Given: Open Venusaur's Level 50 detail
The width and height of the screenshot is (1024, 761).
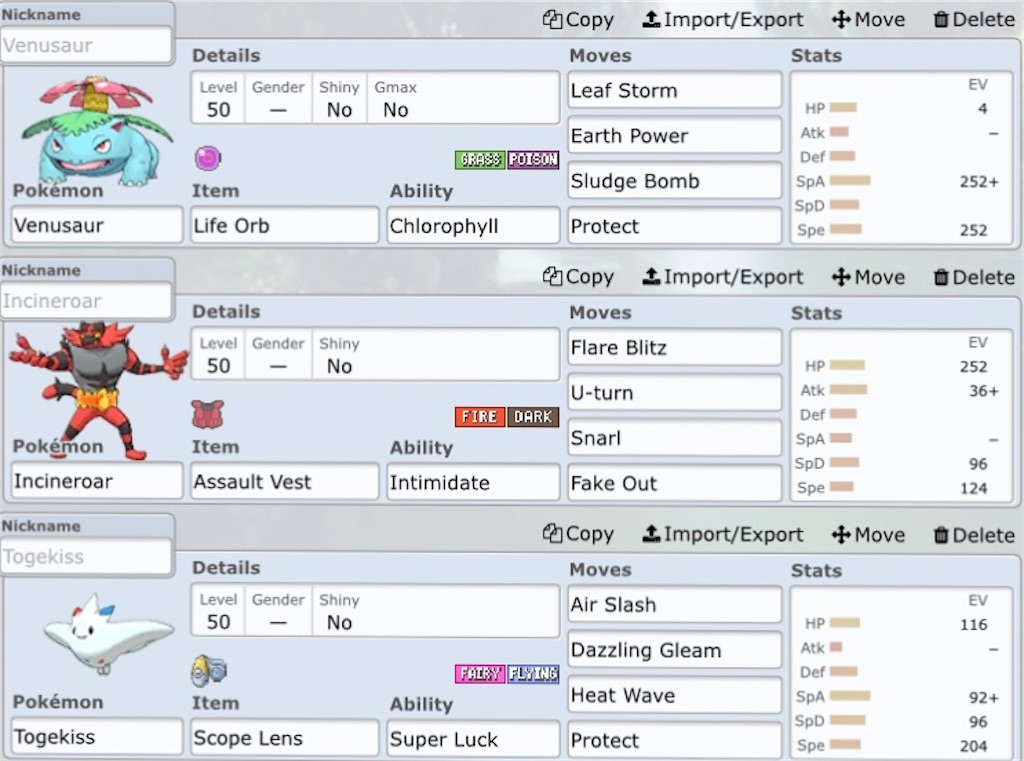Looking at the screenshot, I should click(x=218, y=99).
